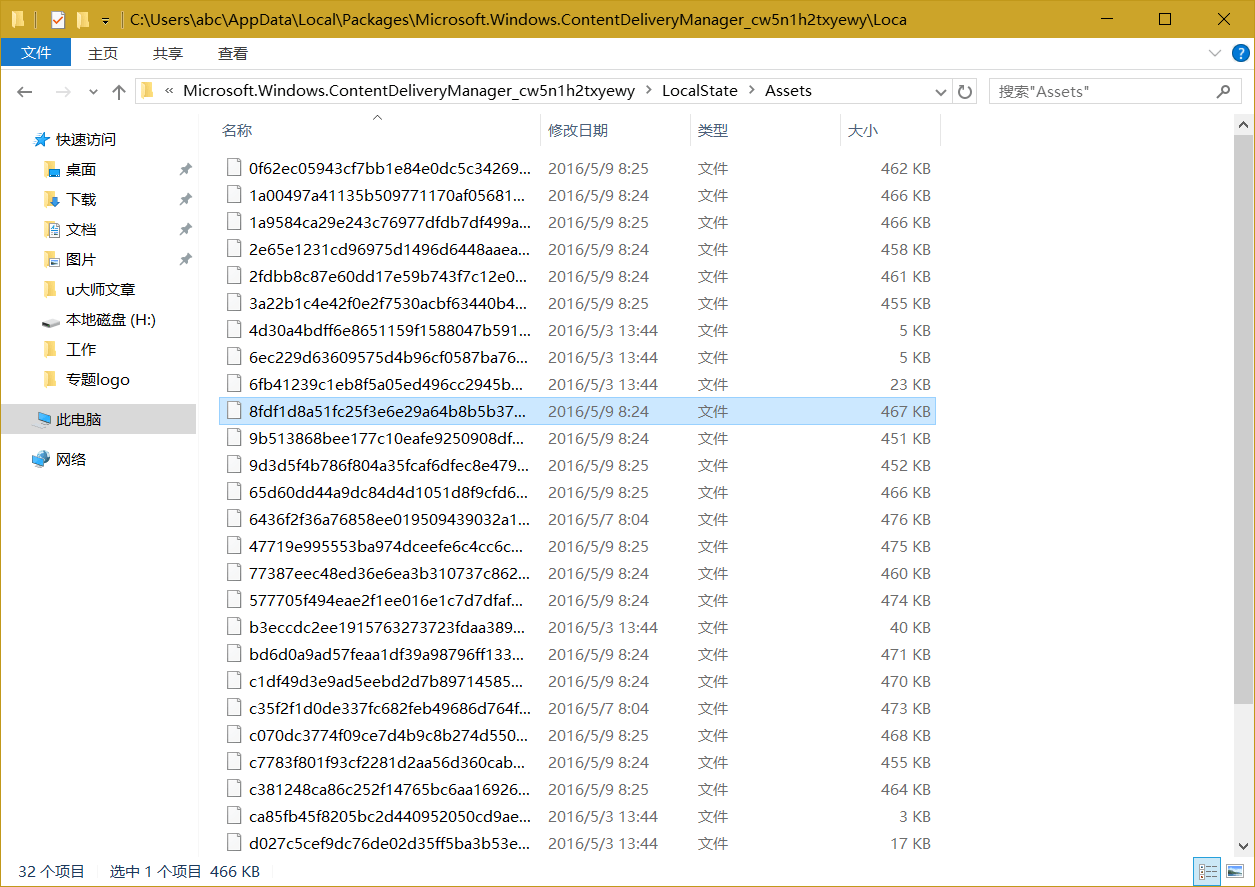Open u大师文章 folder in navigation pane
The height and width of the screenshot is (887, 1255).
[100, 290]
